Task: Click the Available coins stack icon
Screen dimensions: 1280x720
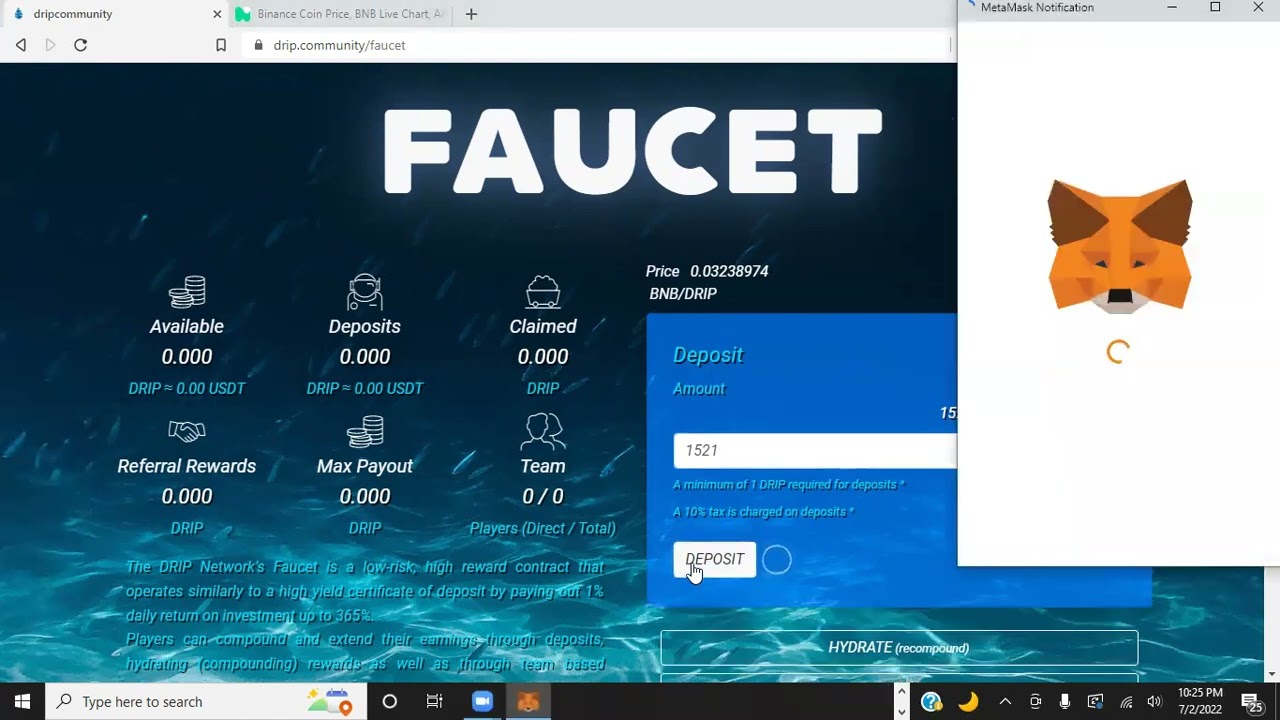Action: pyautogui.click(x=187, y=291)
